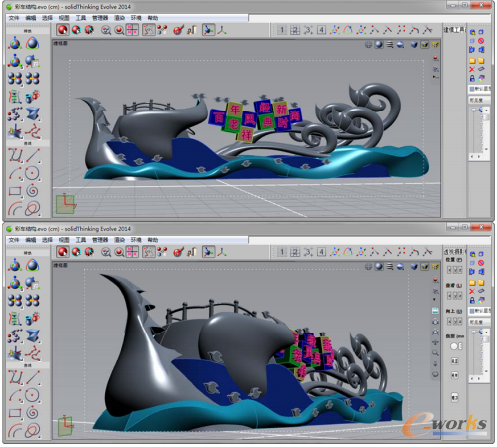Image resolution: width=497 pixels, height=447 pixels.
Task: Select the blue twisted block tool in top window
Action: 33,114
